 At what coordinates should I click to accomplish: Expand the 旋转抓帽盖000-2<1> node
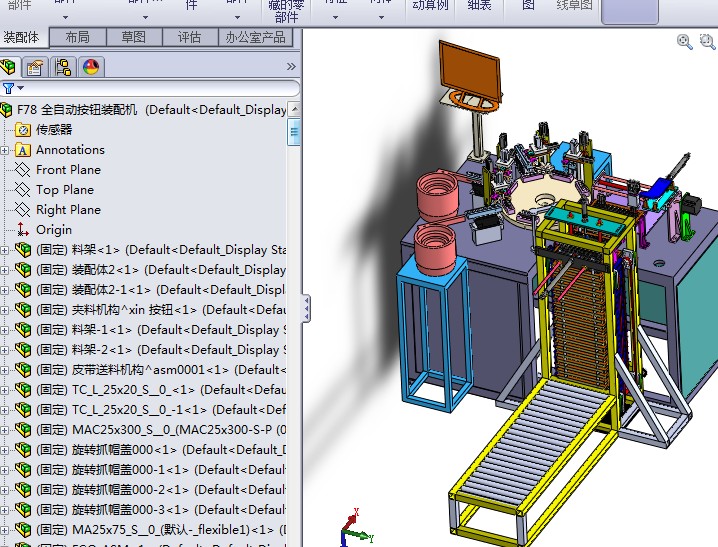(5, 490)
